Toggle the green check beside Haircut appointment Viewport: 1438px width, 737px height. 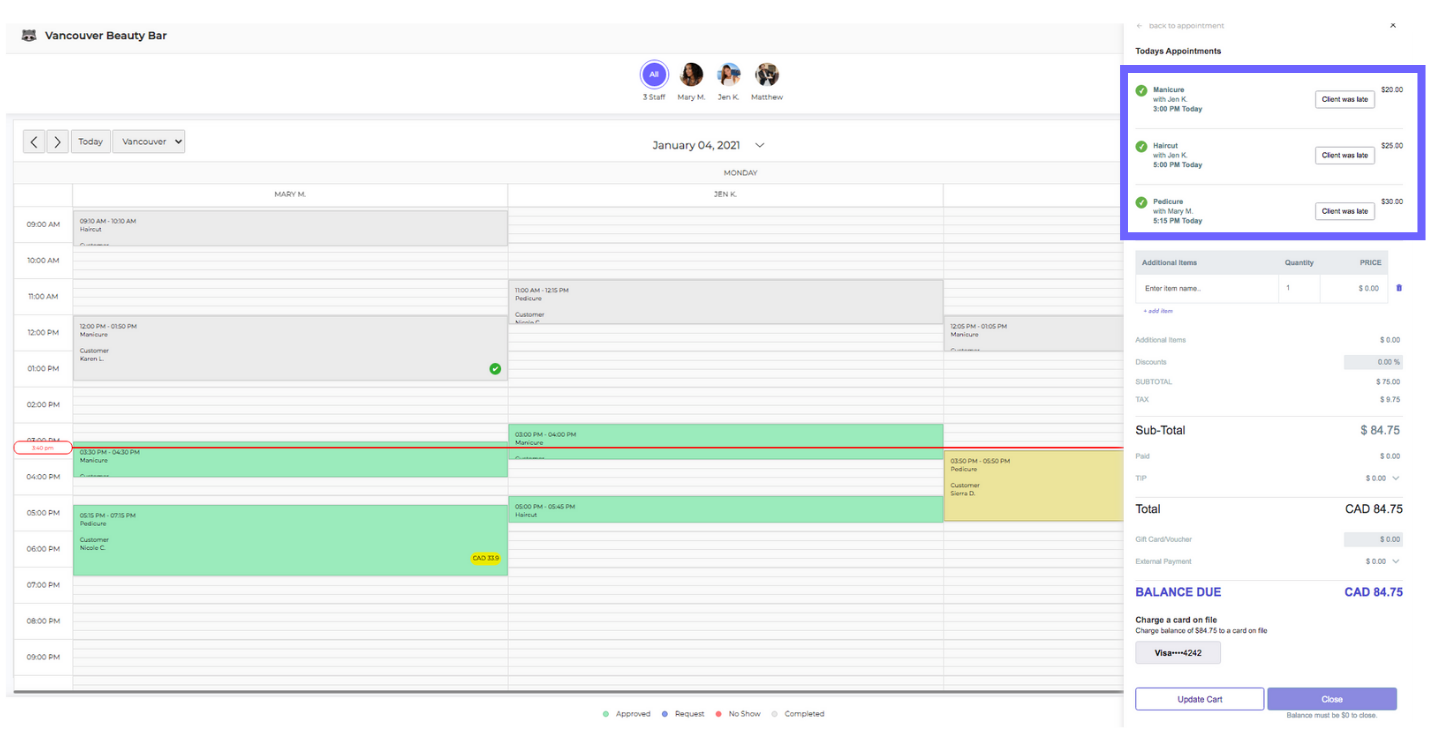(1141, 147)
